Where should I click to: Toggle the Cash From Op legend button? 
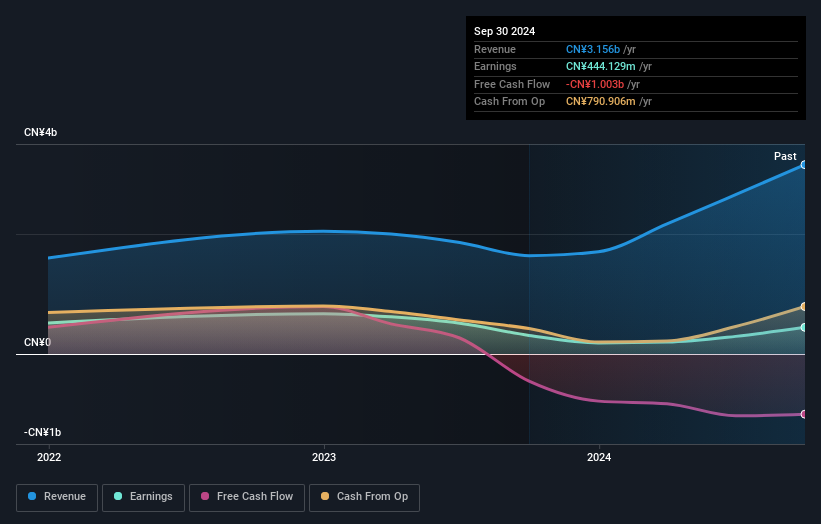click(x=364, y=497)
